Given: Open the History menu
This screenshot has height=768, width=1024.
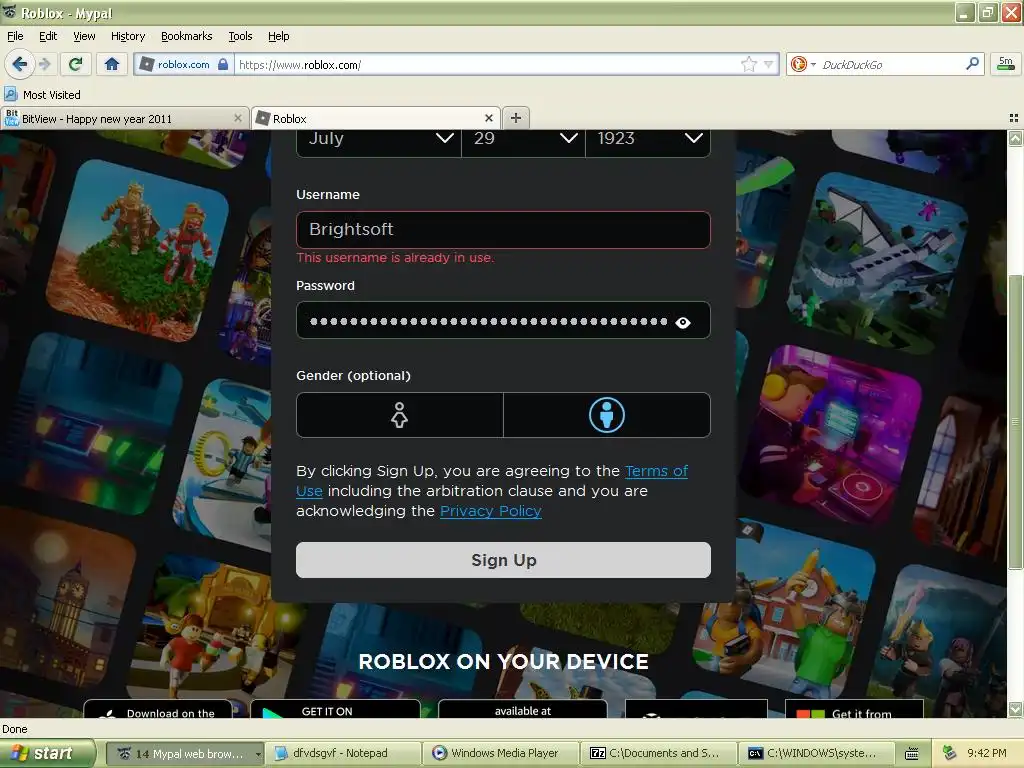Looking at the screenshot, I should tap(127, 36).
